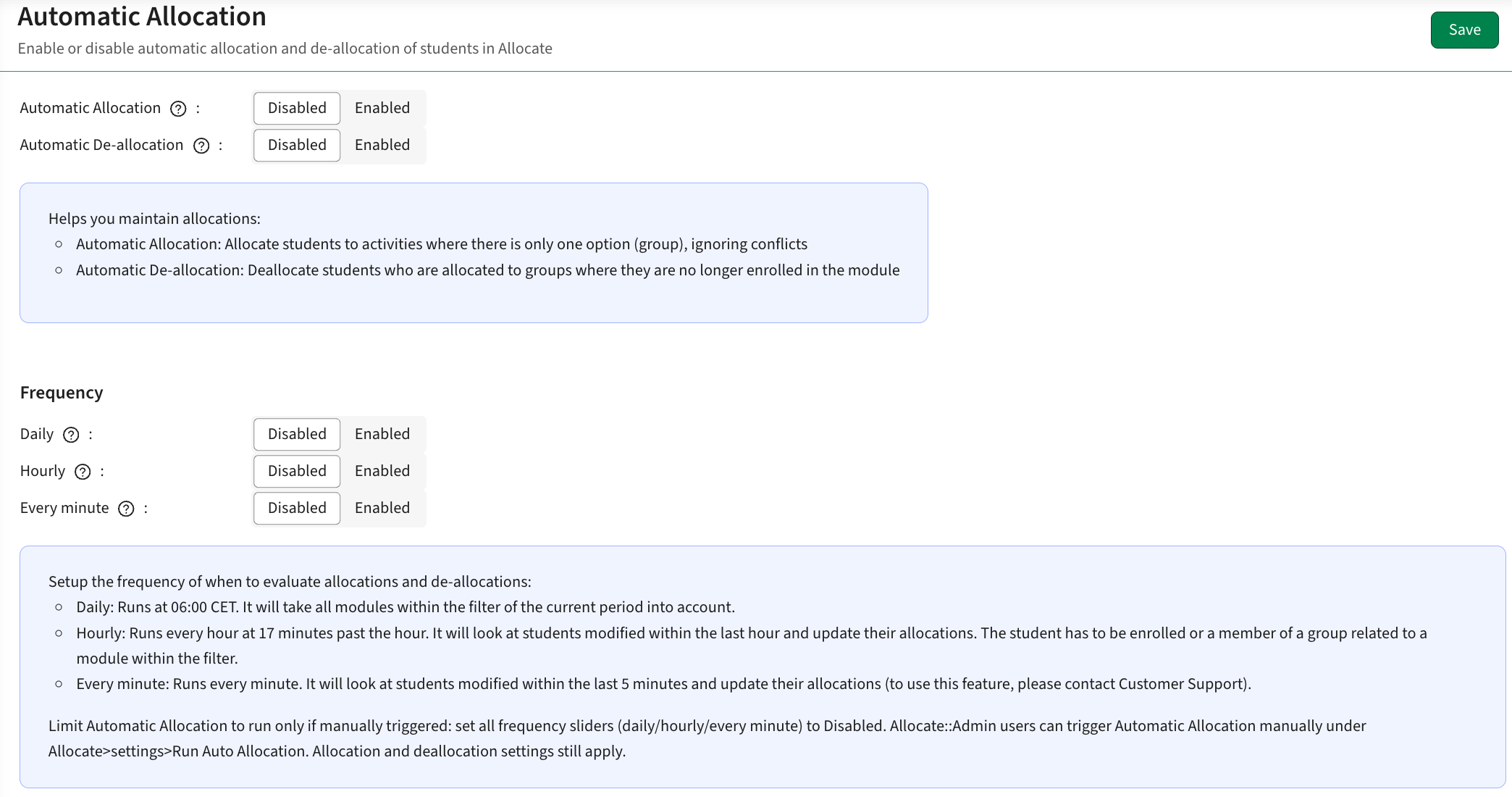This screenshot has height=797, width=1512.
Task: Enable the Every minute frequency
Action: (382, 508)
